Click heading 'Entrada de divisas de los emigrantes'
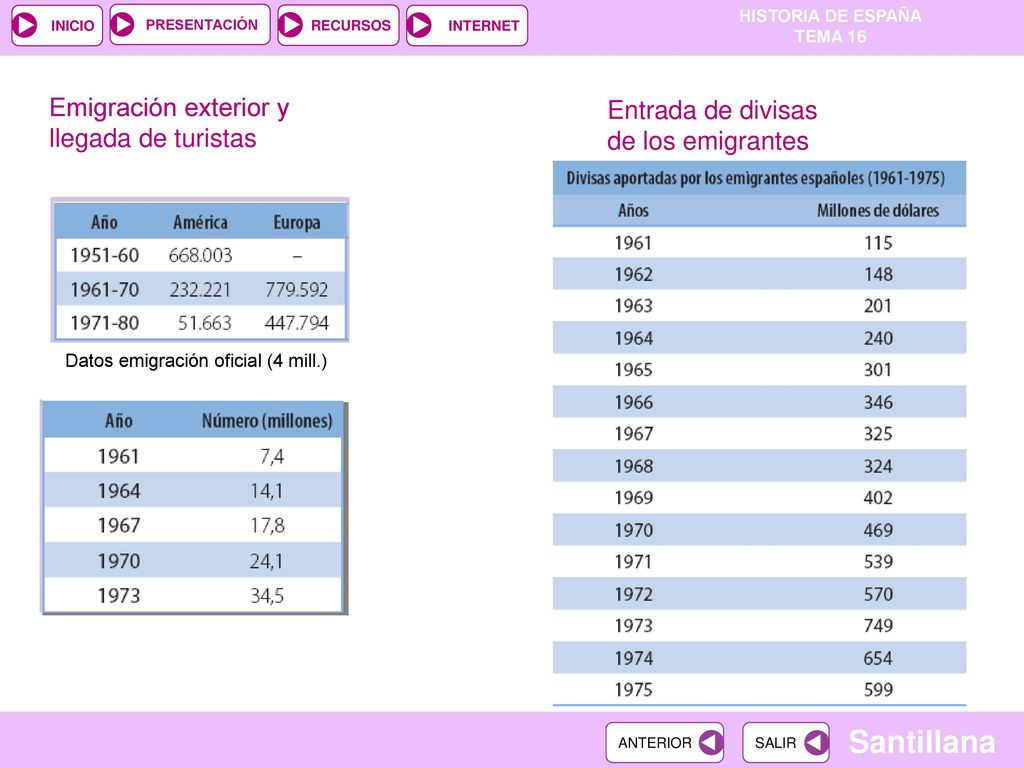The height and width of the screenshot is (768, 1024). (x=712, y=125)
